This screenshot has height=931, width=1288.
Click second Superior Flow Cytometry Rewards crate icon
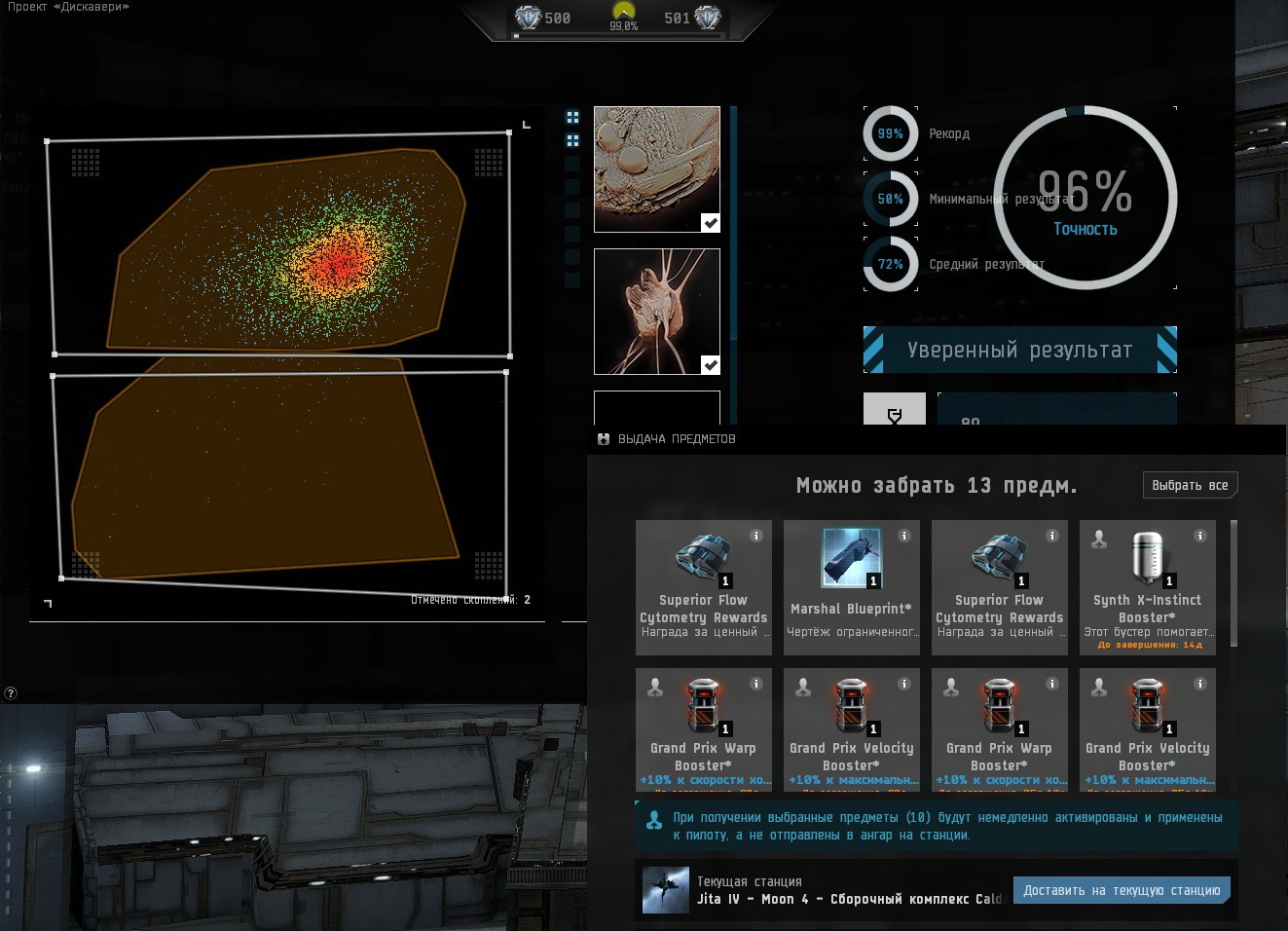coord(1000,558)
